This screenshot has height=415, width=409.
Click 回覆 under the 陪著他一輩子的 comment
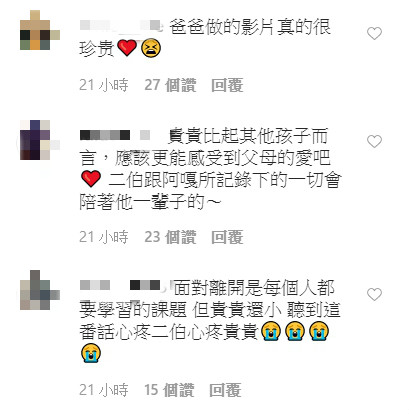click(227, 237)
